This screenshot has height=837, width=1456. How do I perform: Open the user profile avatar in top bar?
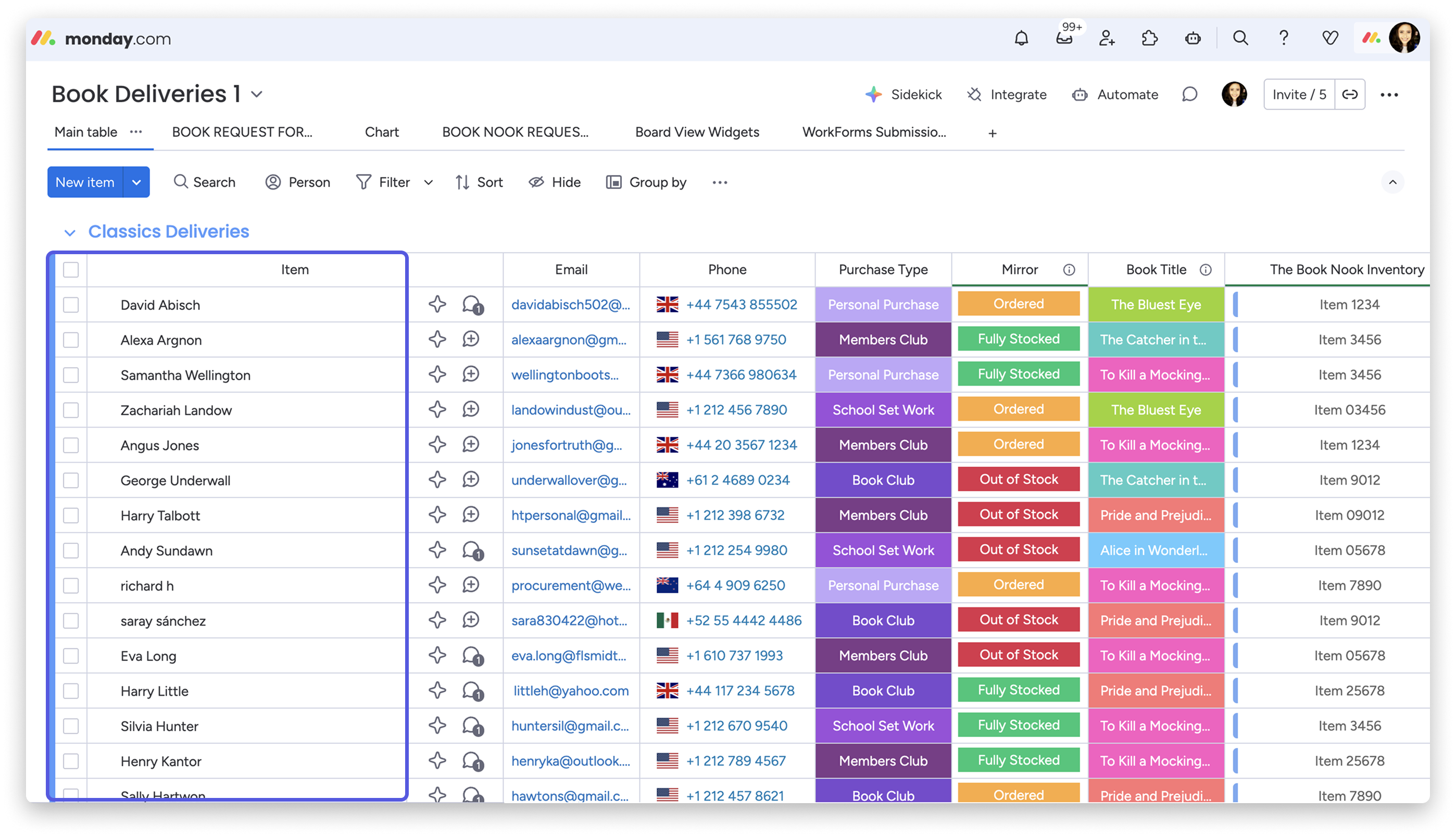[1404, 39]
